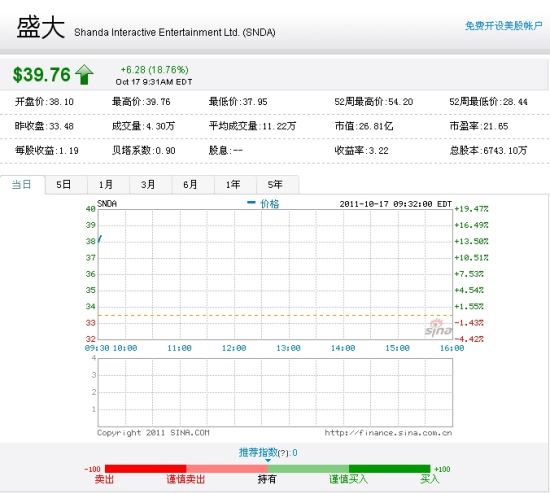Click the Oct 17 9:31AM EDT timestamp
Screen dimensions: 550x494
pyautogui.click(x=154, y=82)
